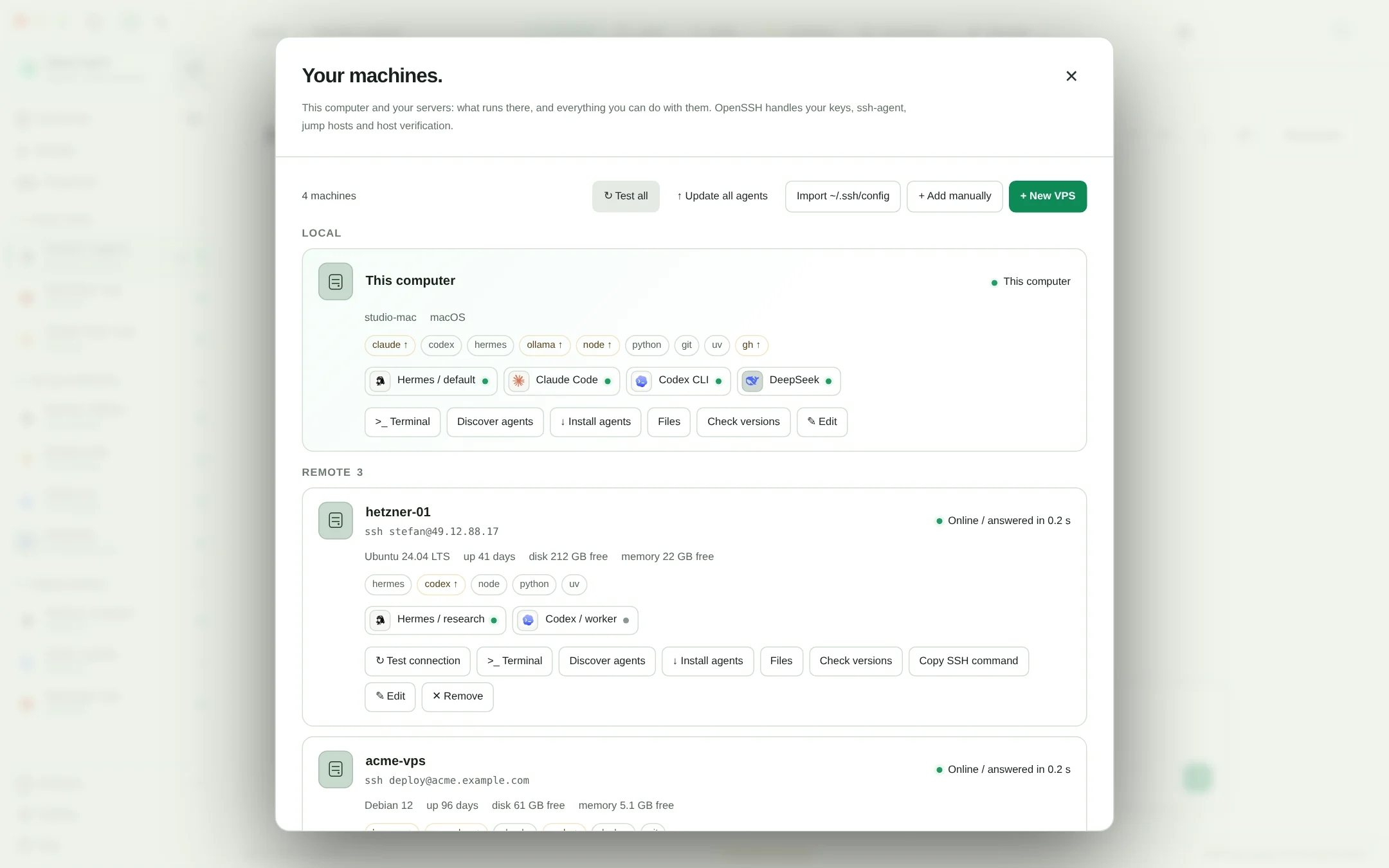This screenshot has height=868, width=1389.
Task: Click the claude ↑ tool tag
Action: tap(390, 345)
